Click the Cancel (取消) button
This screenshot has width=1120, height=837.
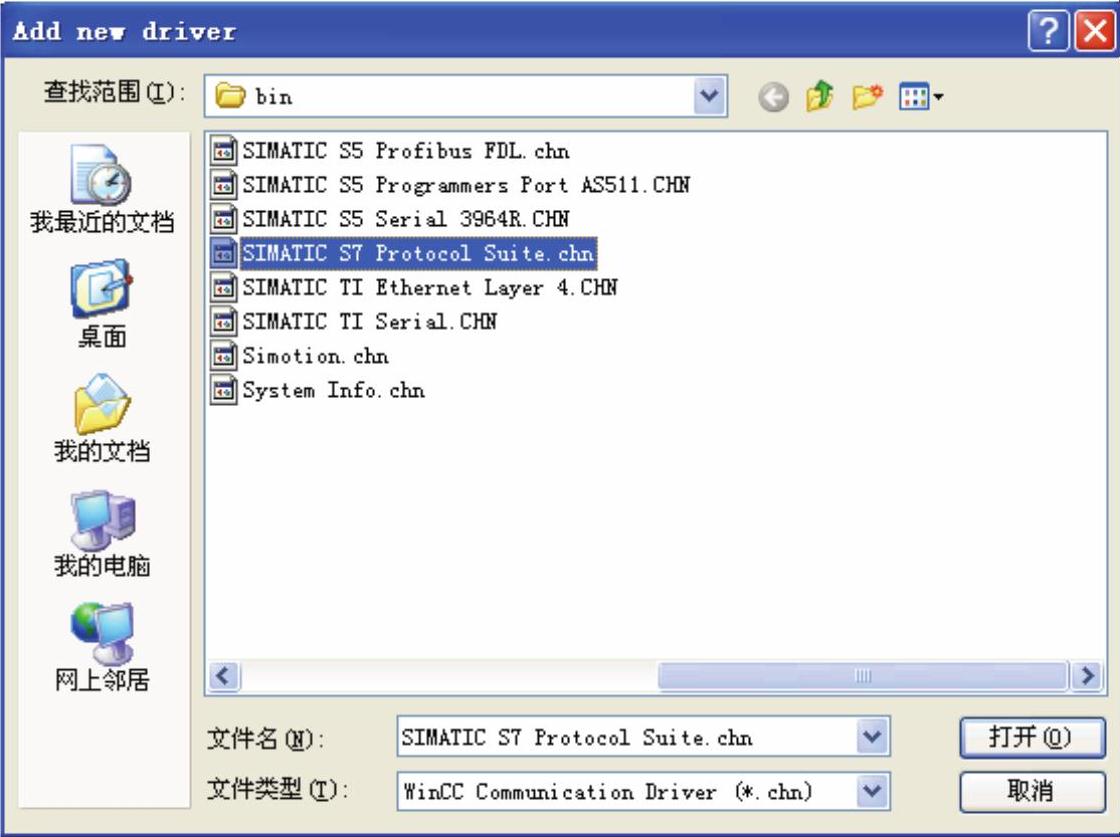(x=1031, y=791)
